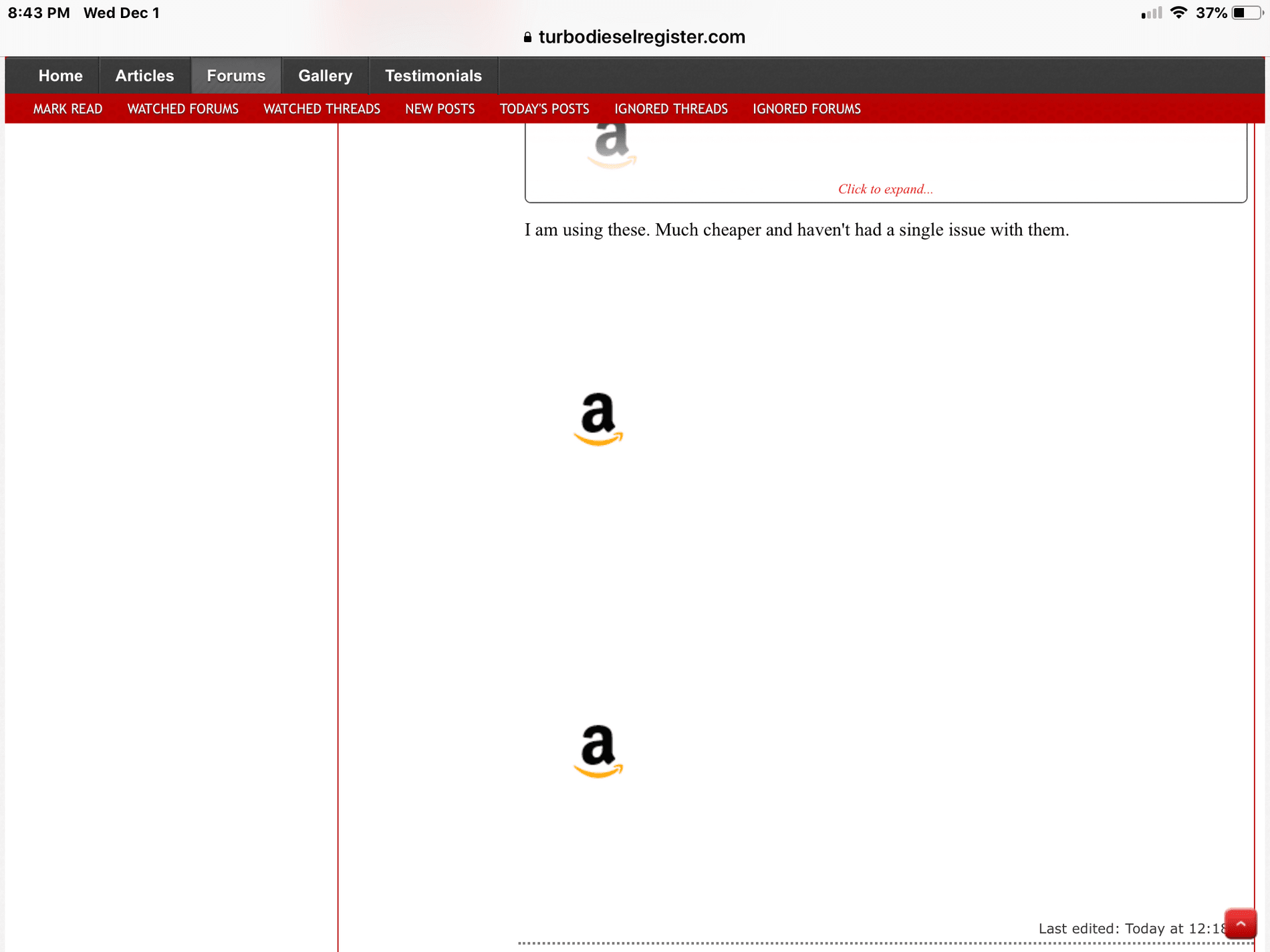View Today's Posts
The image size is (1270, 952).
pyautogui.click(x=544, y=109)
